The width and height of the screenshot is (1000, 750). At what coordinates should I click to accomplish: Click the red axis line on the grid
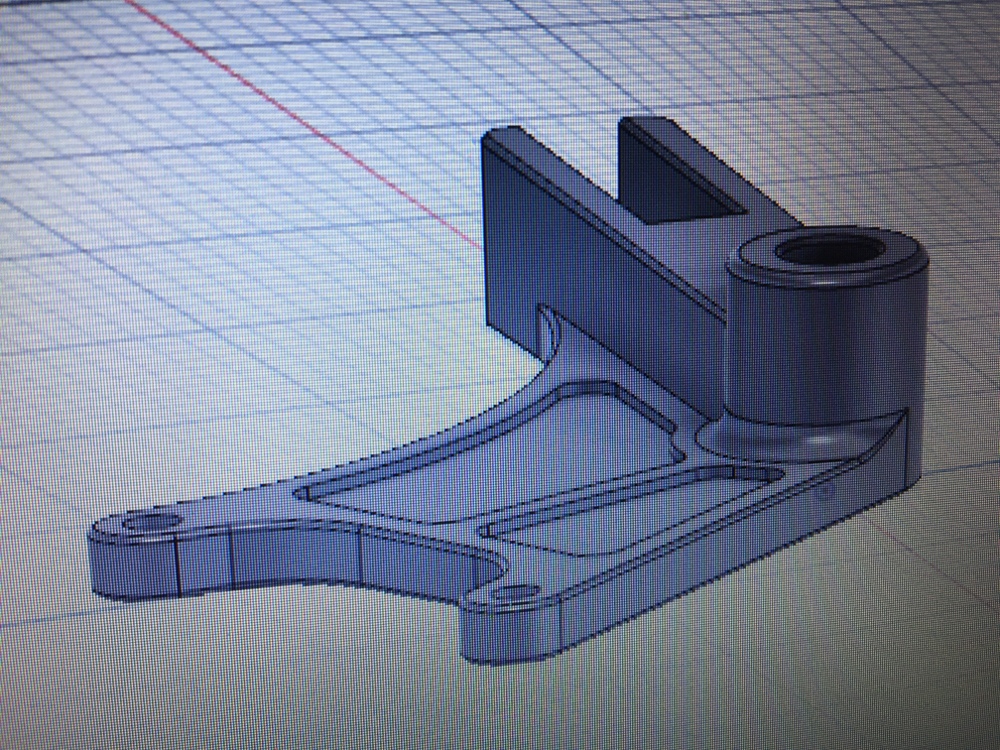point(303,123)
